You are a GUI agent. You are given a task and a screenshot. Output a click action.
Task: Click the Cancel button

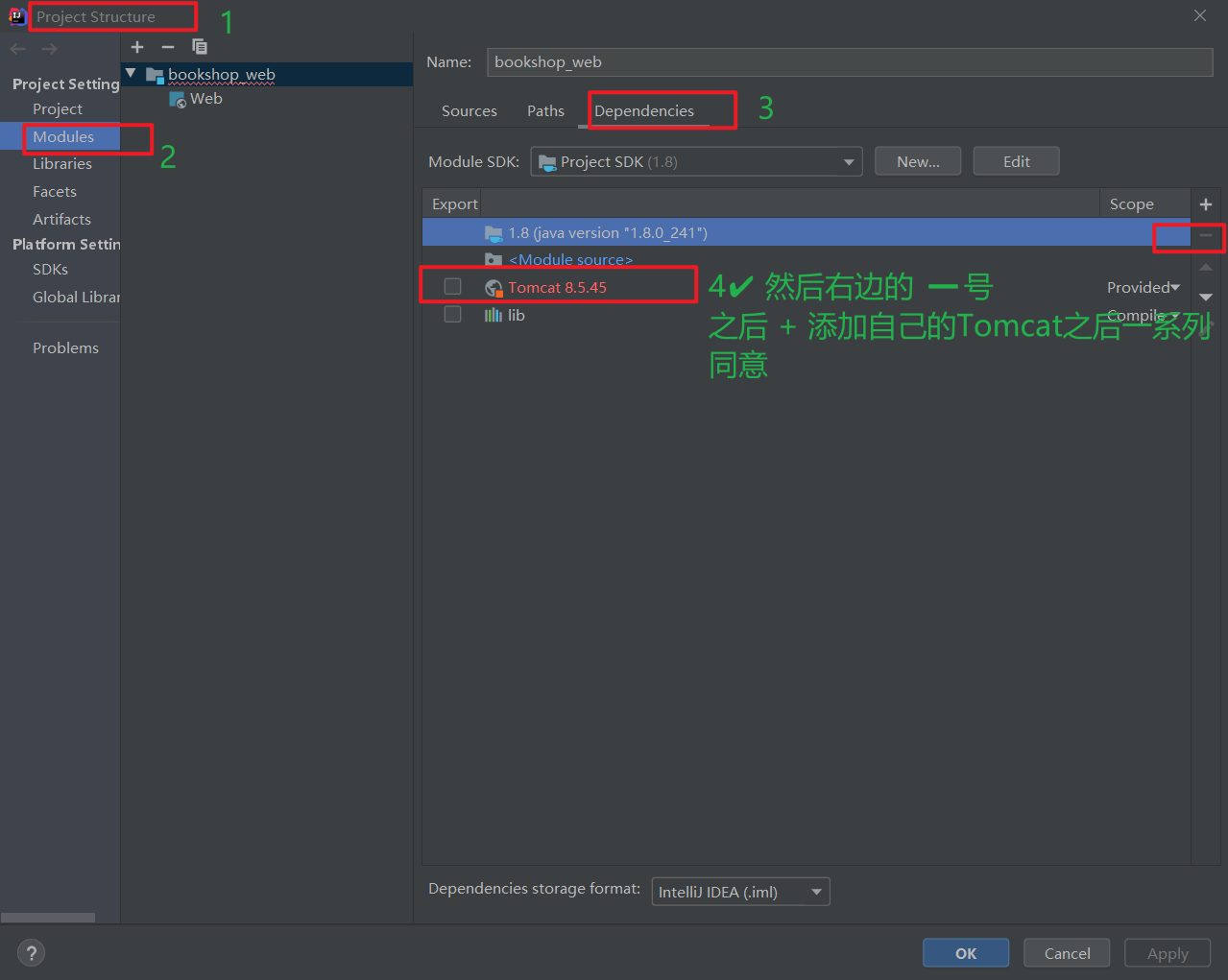(x=1067, y=953)
